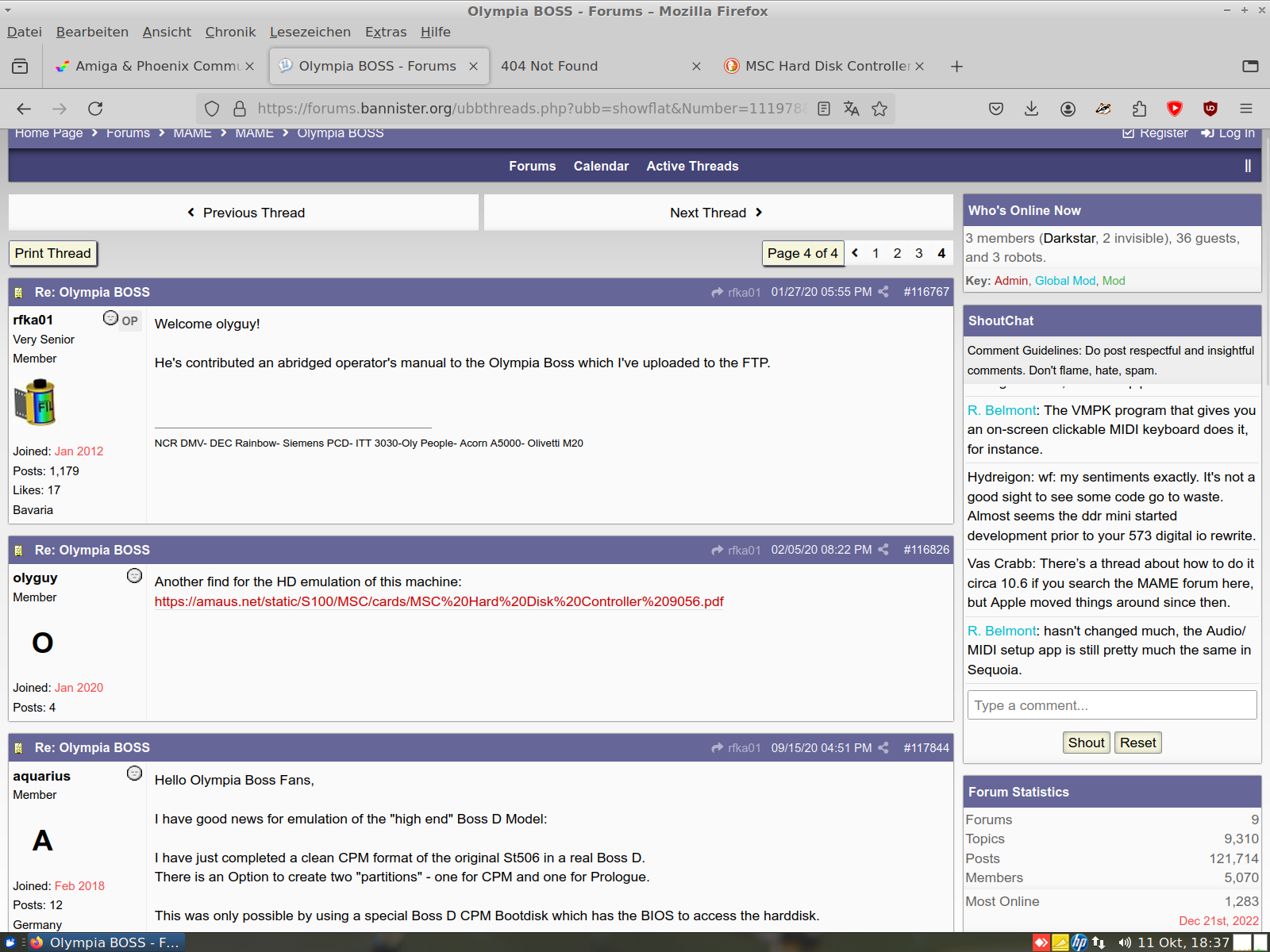Open Pocket save icon

coord(996,109)
